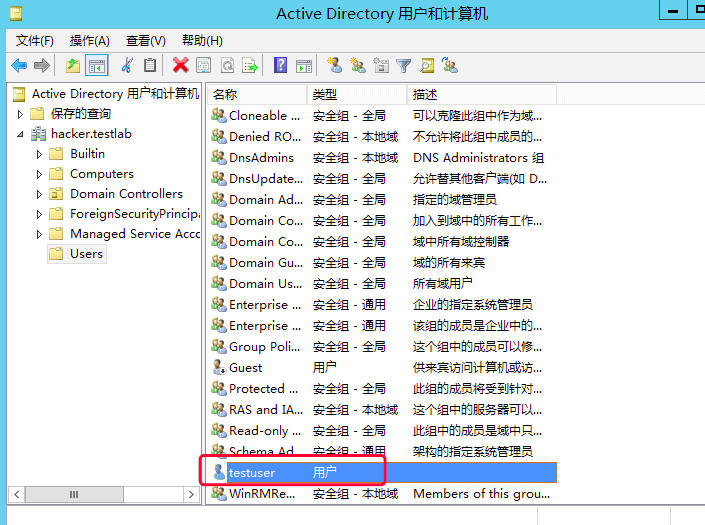Click the Guest user icon
This screenshot has height=525, width=705.
219,367
